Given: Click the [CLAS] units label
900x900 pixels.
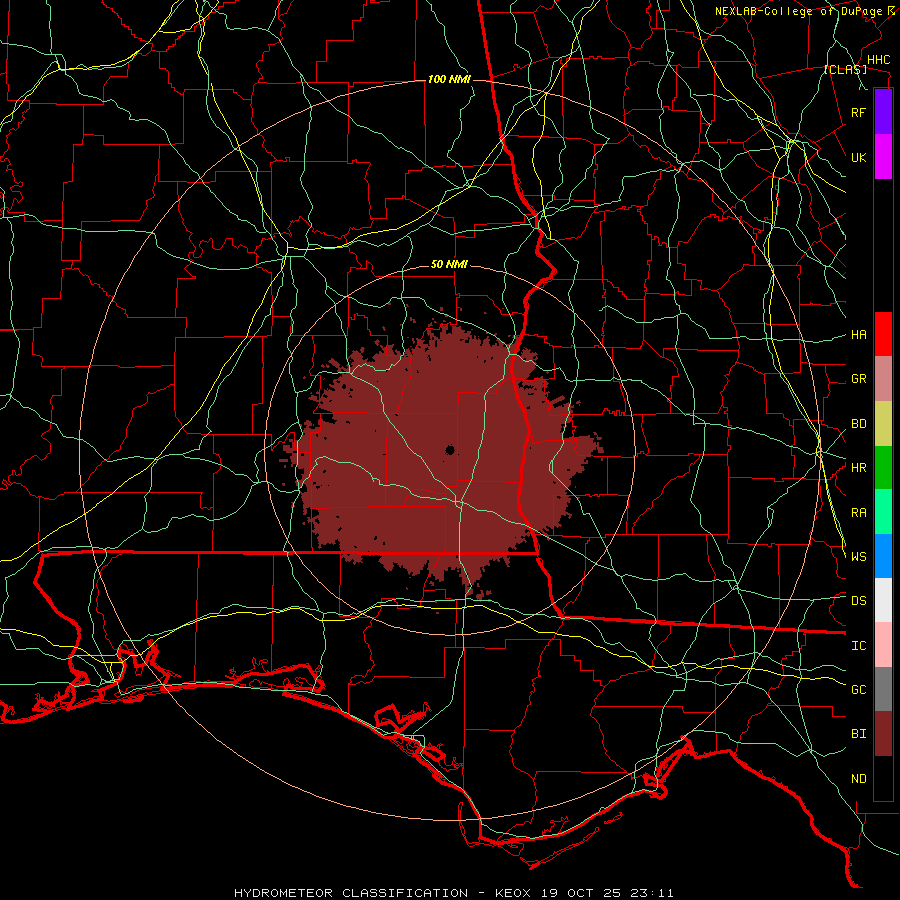Looking at the screenshot, I should (845, 70).
